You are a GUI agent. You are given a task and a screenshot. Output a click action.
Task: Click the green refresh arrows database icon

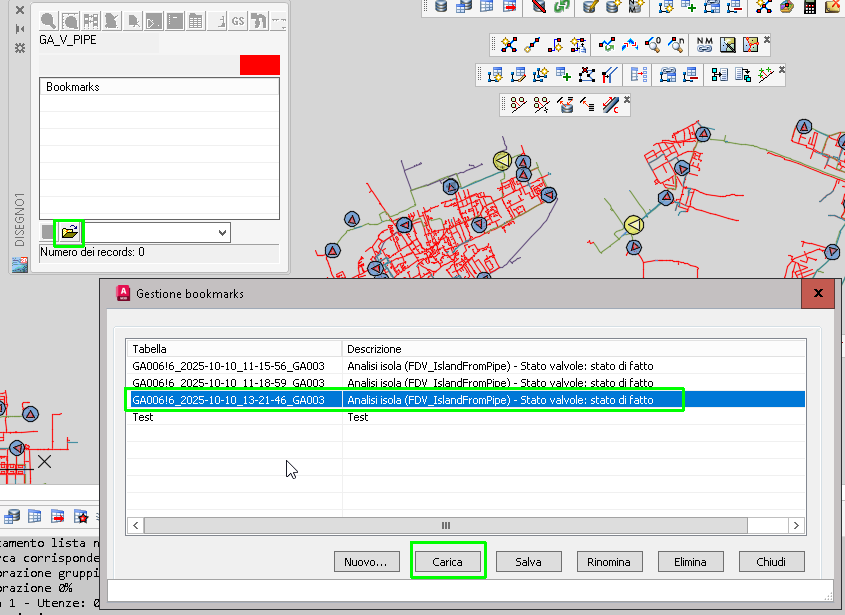click(x=561, y=6)
